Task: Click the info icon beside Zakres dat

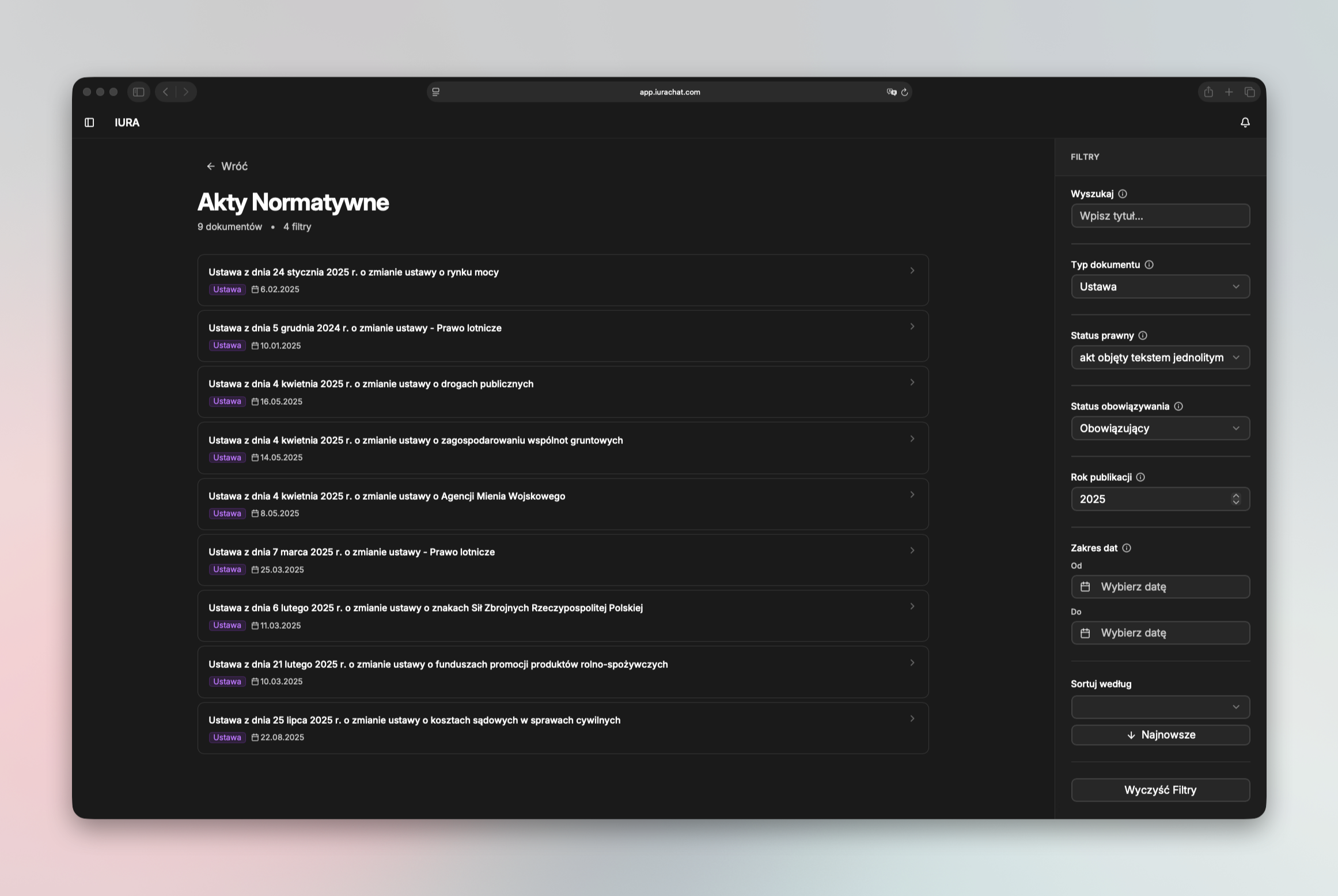Action: 1127,548
